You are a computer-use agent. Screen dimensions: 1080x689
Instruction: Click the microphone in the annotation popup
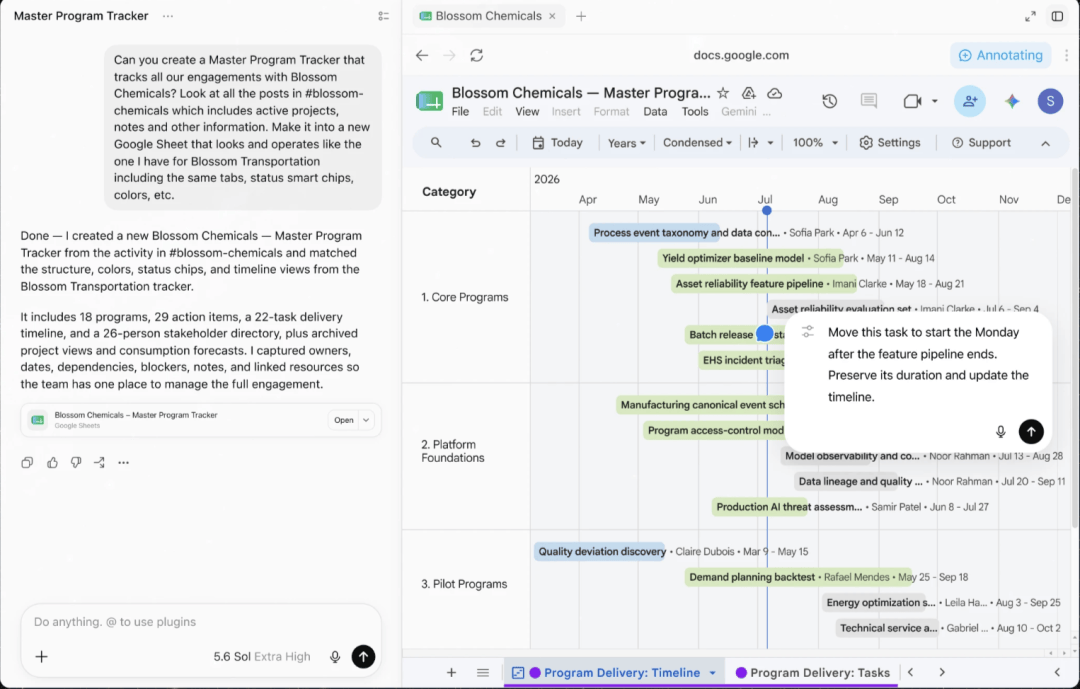(1001, 432)
